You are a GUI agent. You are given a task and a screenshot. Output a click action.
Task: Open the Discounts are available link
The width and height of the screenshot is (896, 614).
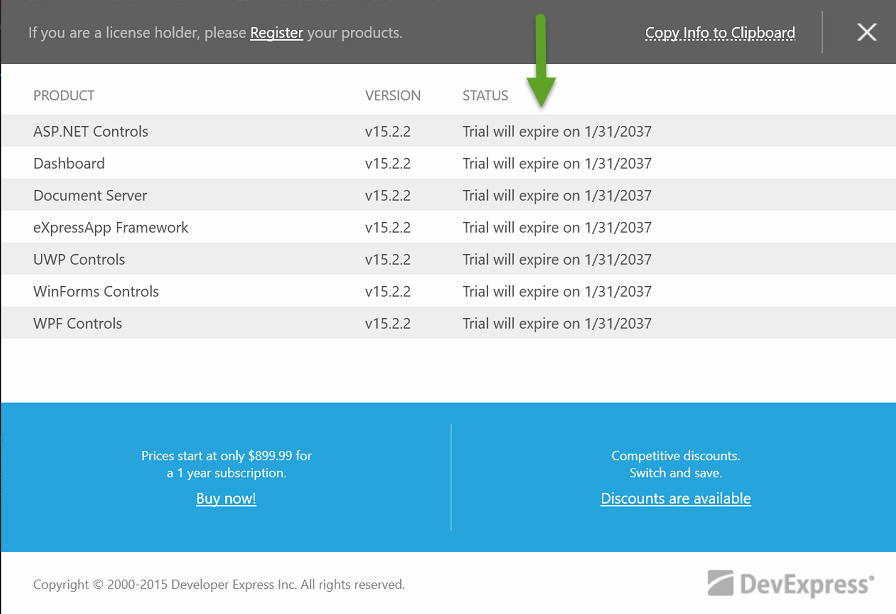click(x=675, y=498)
